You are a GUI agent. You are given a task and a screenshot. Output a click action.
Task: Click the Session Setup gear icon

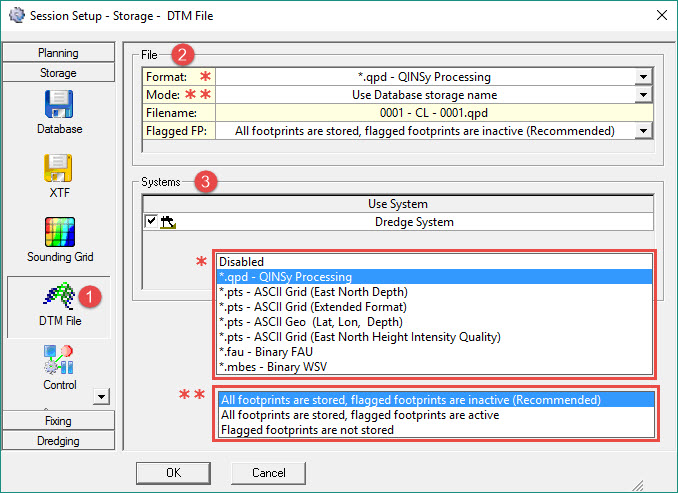click(x=14, y=15)
